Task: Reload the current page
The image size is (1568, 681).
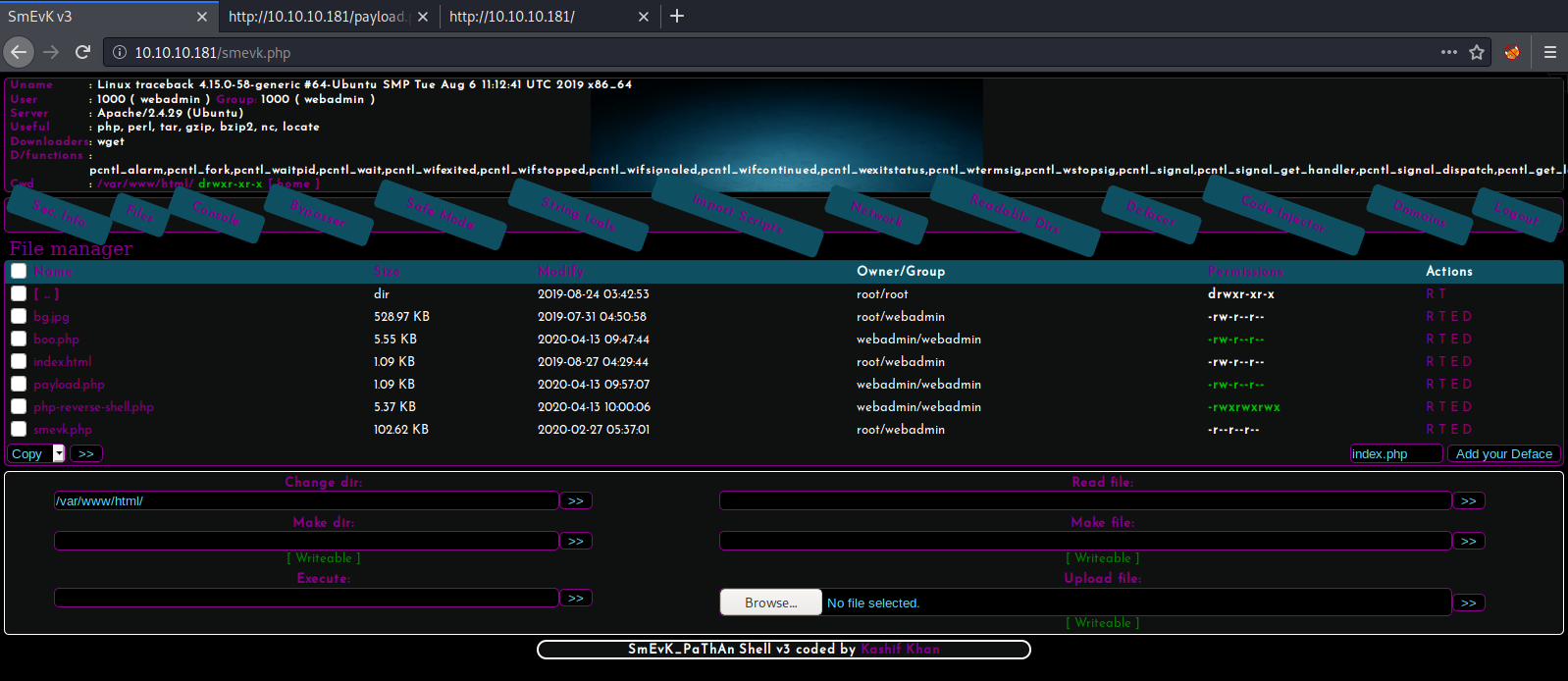Action: (83, 52)
